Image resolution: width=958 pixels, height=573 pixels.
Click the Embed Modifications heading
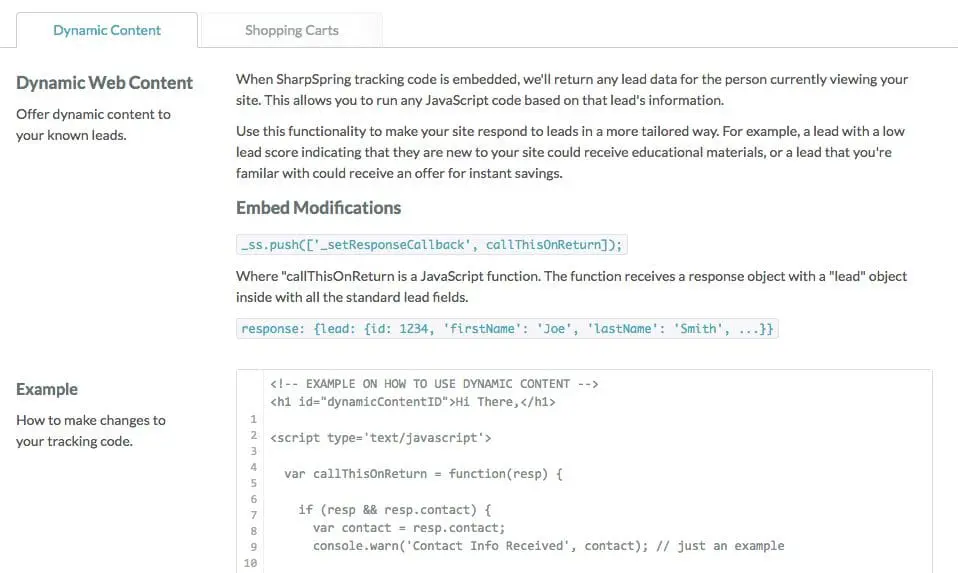318,208
